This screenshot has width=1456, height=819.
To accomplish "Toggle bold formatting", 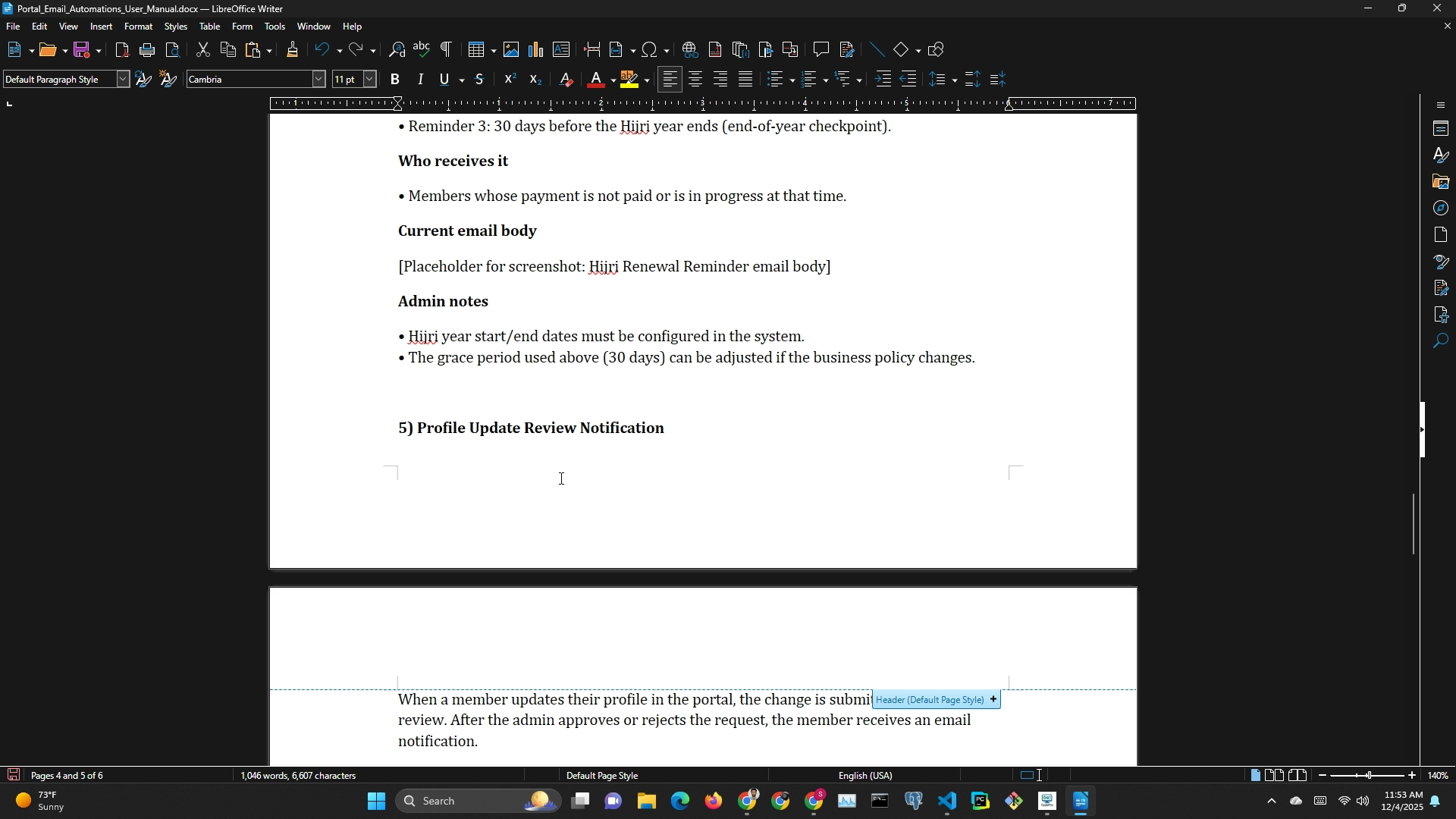I will (395, 80).
